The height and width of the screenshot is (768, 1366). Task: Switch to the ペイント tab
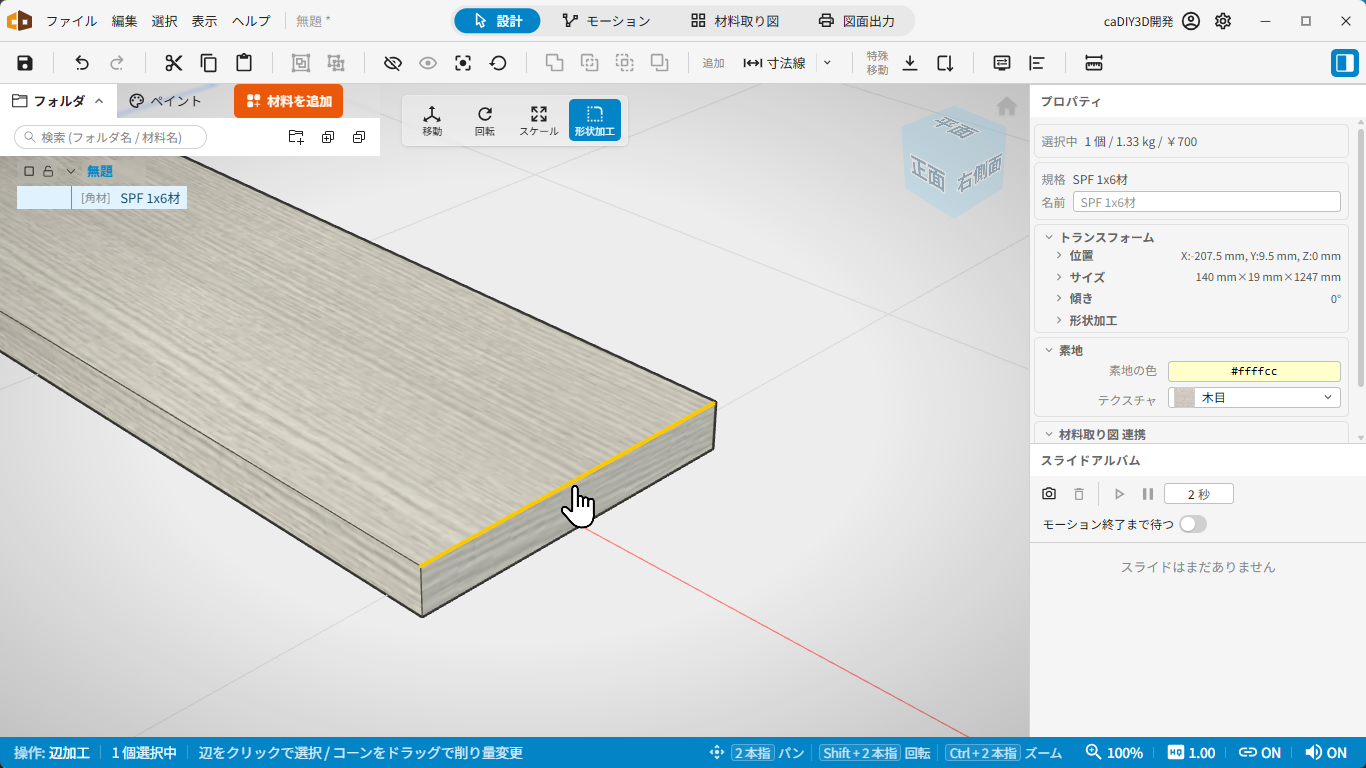166,101
